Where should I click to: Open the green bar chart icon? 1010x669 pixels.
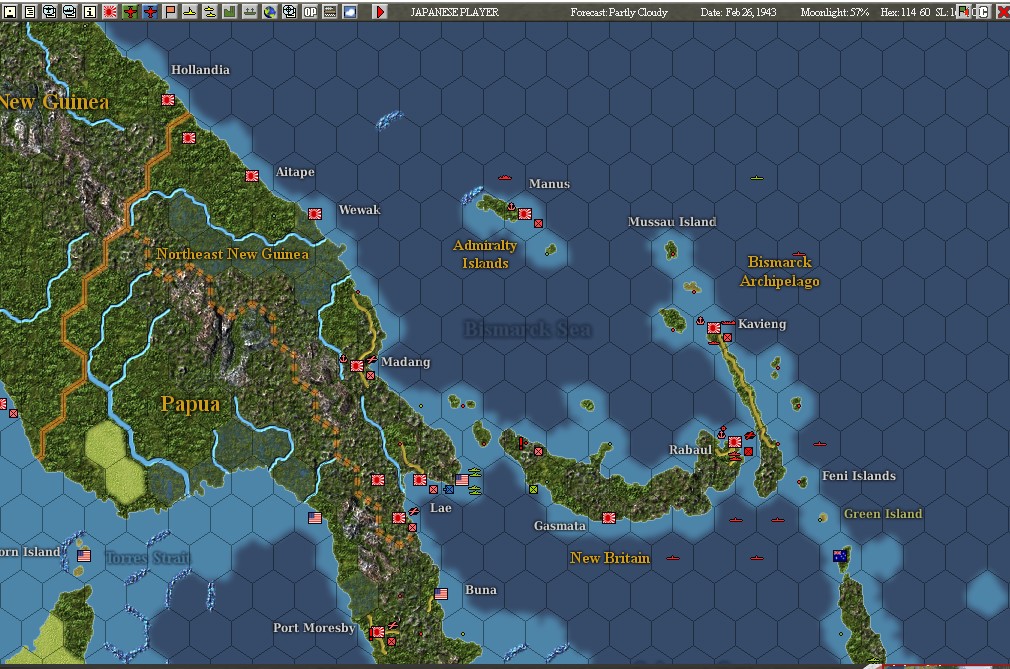[230, 12]
